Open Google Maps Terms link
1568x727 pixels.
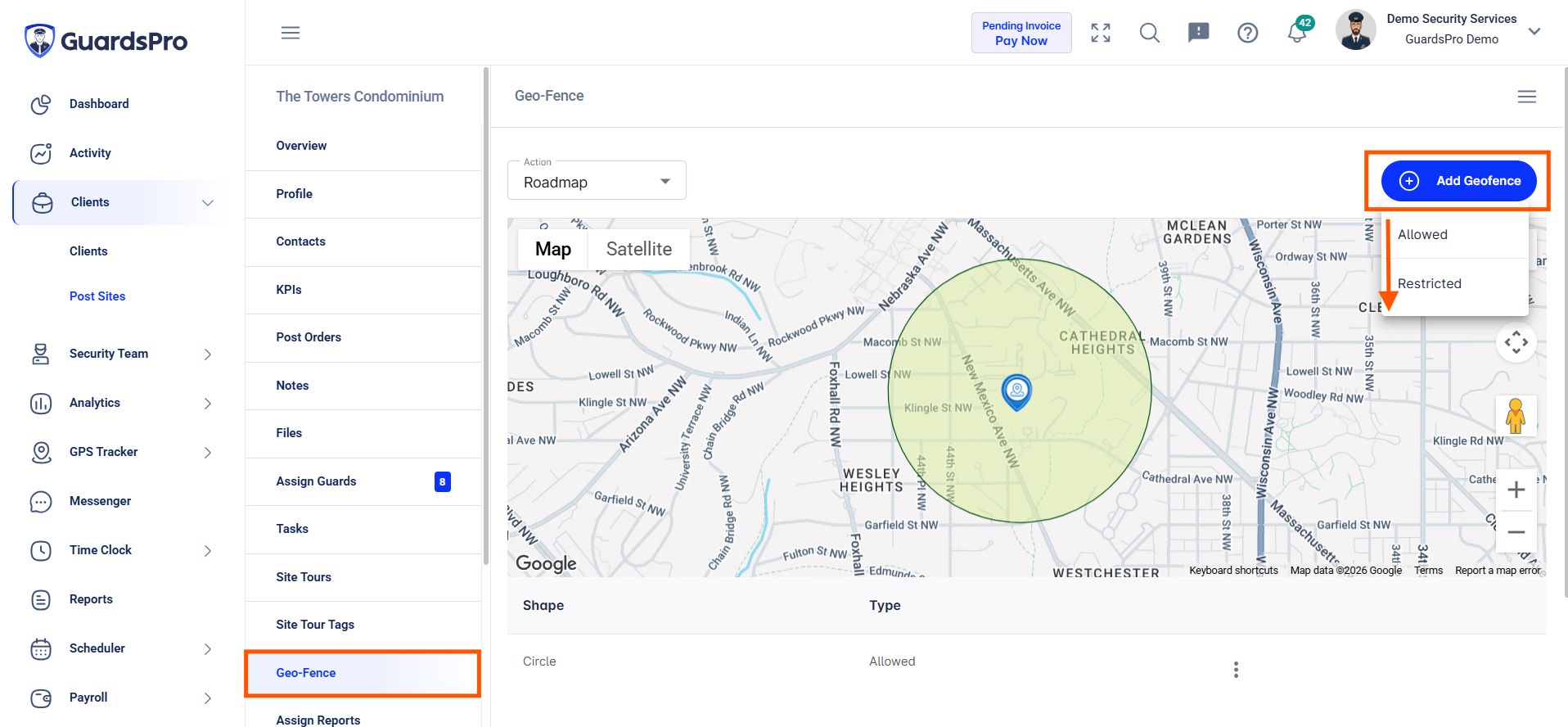pos(1429,571)
